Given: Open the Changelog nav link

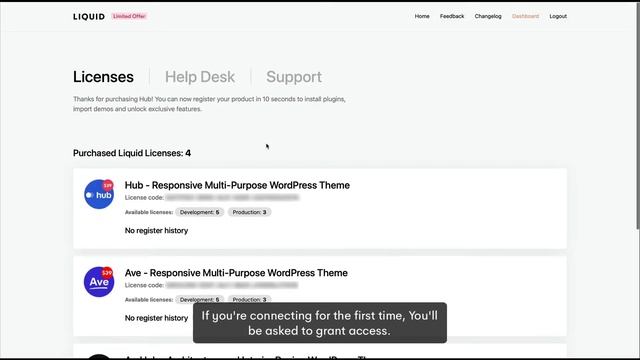Looking at the screenshot, I should coord(488,16).
